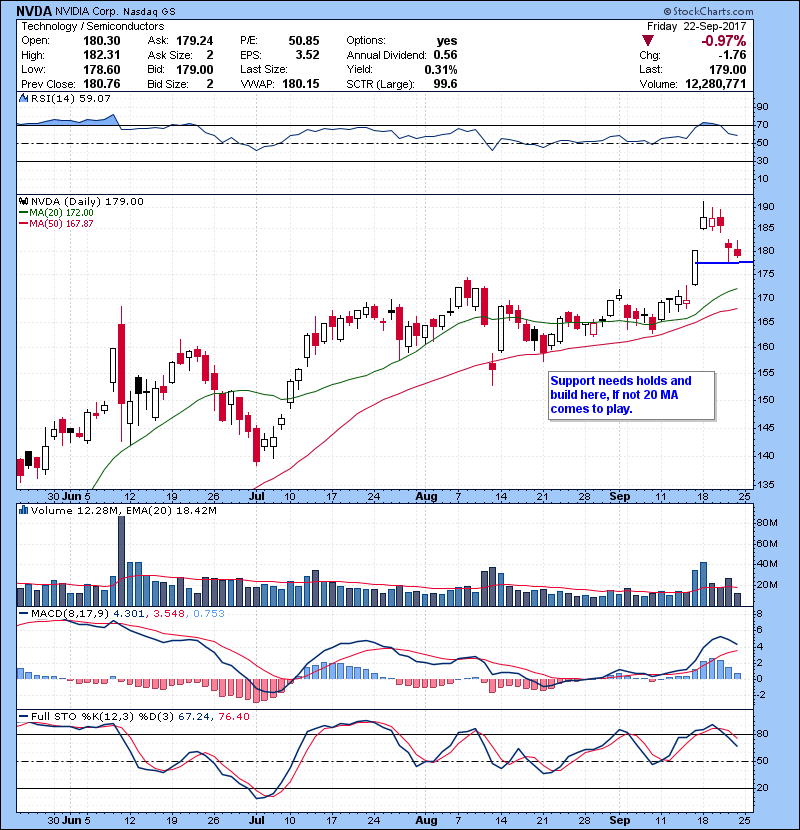
Task: Click the Yield value 0.31%
Action: pyautogui.click(x=441, y=69)
